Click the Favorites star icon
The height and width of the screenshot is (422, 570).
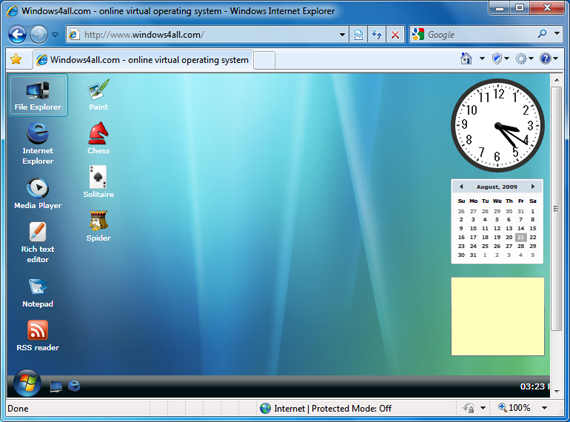pyautogui.click(x=16, y=59)
